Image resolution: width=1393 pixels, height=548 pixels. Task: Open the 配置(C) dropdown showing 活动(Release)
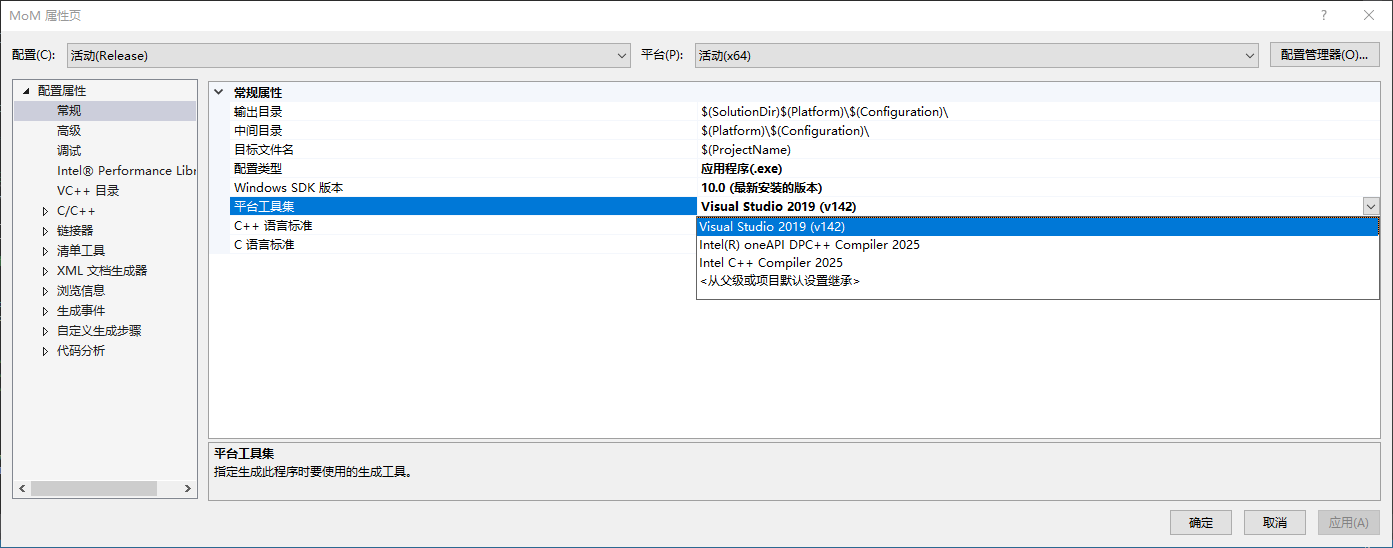coord(349,56)
